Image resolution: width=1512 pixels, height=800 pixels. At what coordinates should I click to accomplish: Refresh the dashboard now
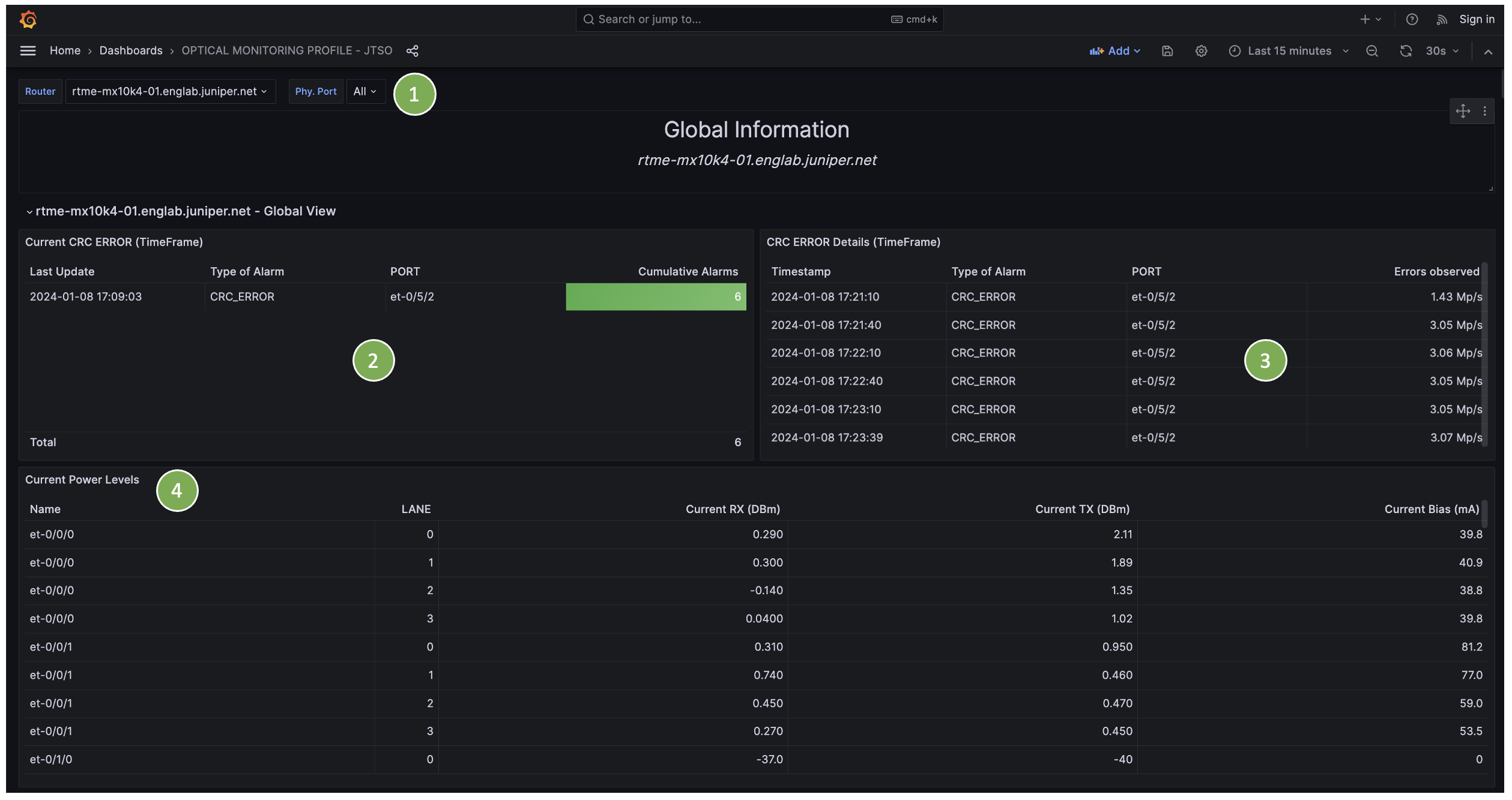[1405, 51]
